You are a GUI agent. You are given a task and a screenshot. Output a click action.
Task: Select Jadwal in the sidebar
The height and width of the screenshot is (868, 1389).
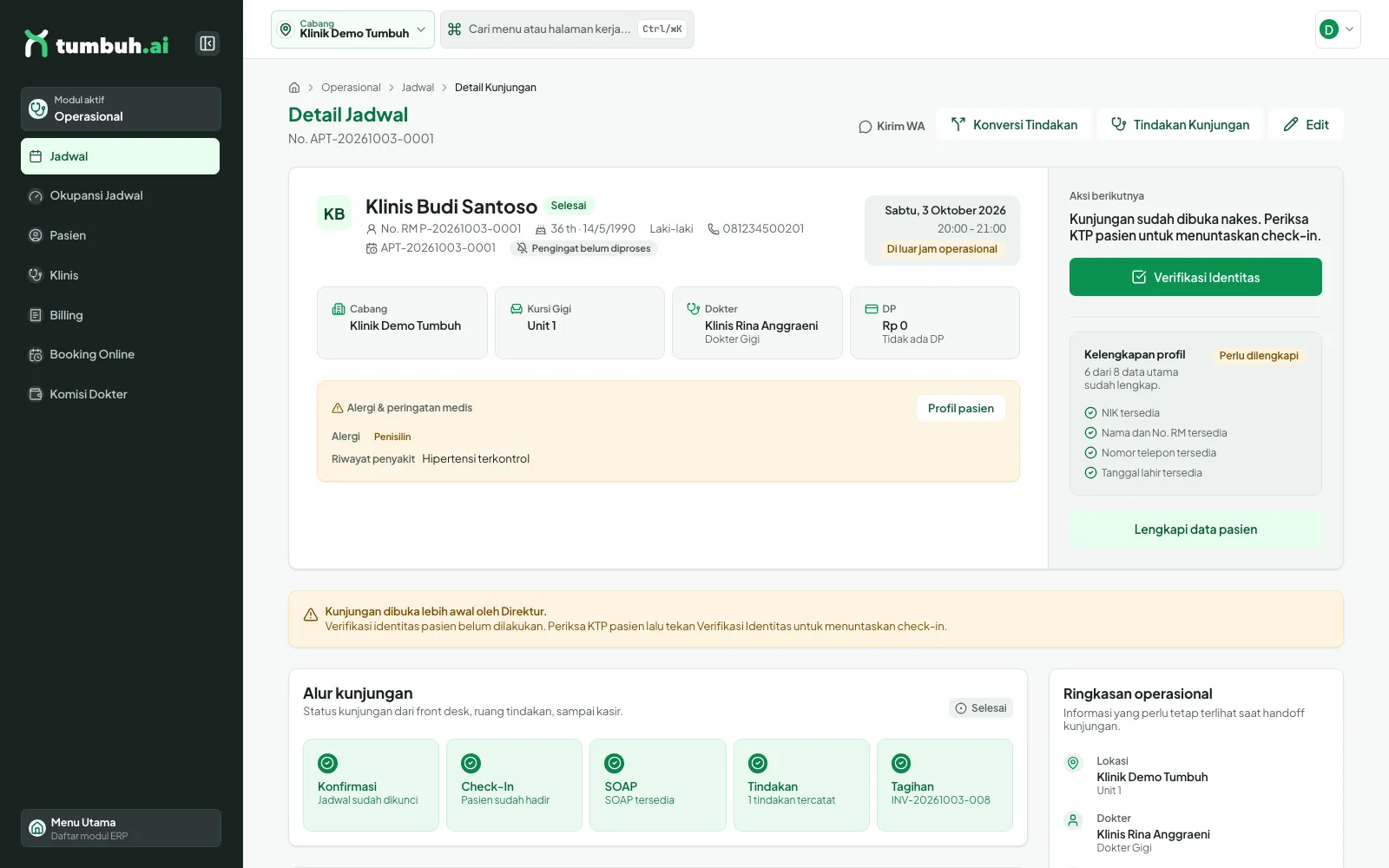click(121, 156)
